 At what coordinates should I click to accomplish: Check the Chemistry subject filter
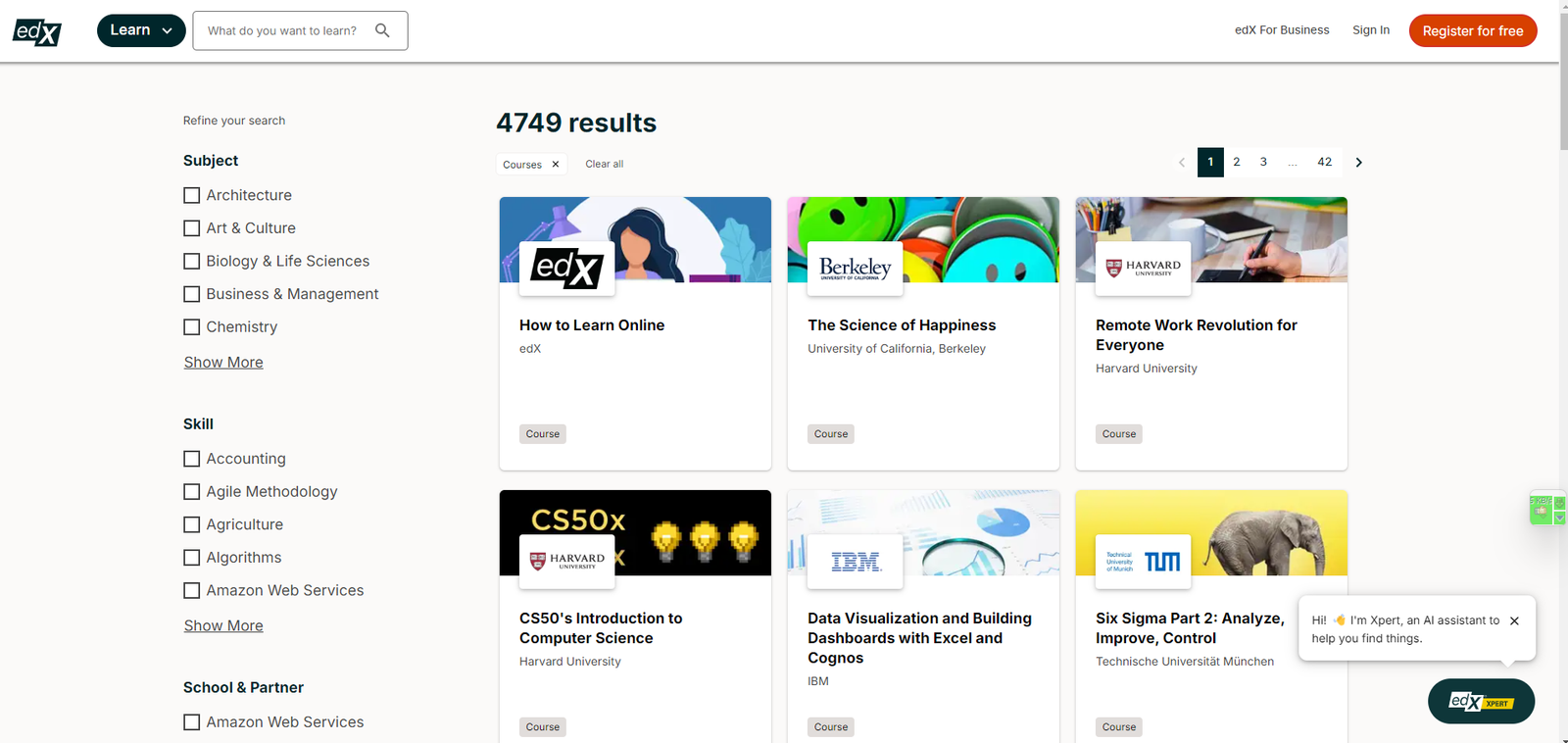[x=192, y=326]
